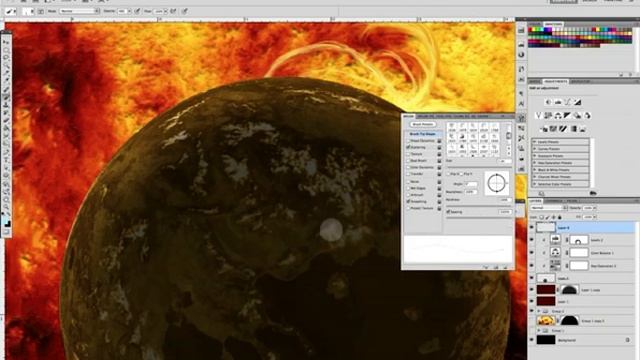Click the Invert adjustment icon
This screenshot has width=640, height=360.
tap(544, 129)
